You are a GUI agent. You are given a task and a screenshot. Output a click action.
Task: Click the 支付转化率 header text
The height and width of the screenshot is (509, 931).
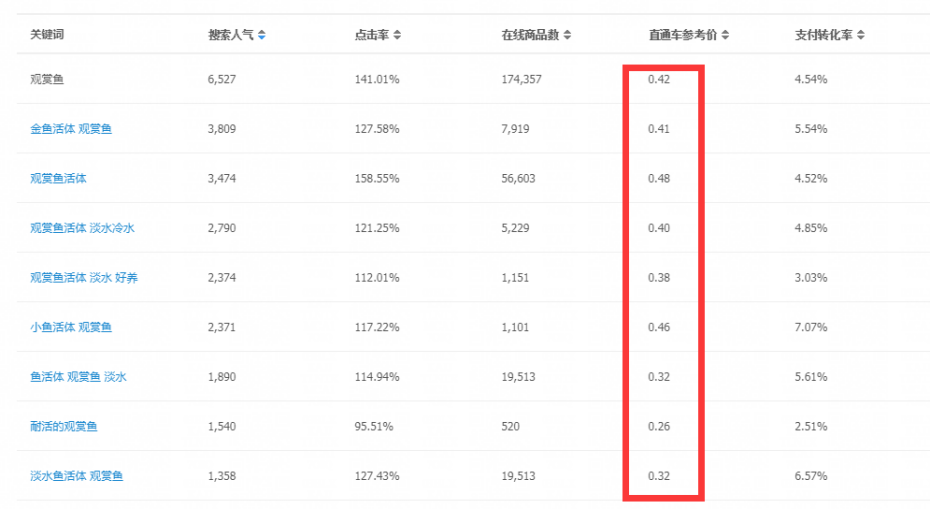click(823, 35)
